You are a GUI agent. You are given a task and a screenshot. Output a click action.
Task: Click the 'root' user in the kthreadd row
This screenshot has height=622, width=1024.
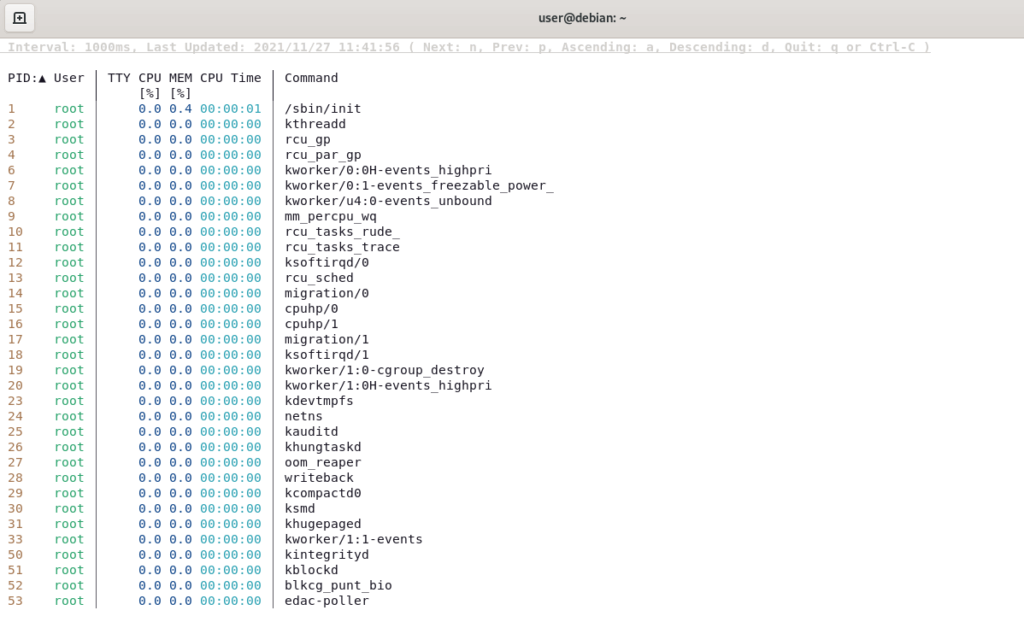tap(69, 124)
